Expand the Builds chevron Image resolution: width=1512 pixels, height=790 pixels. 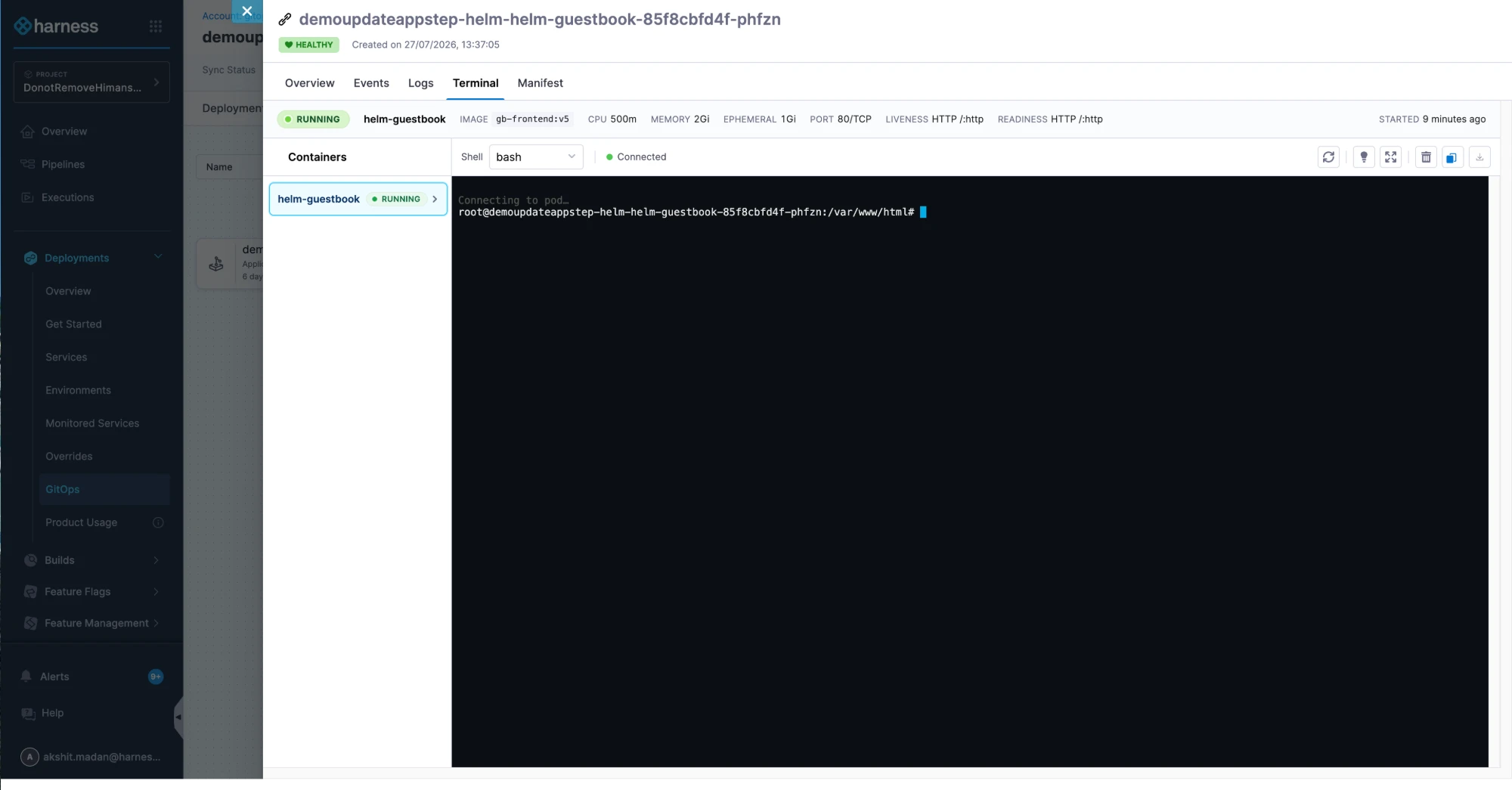[156, 560]
